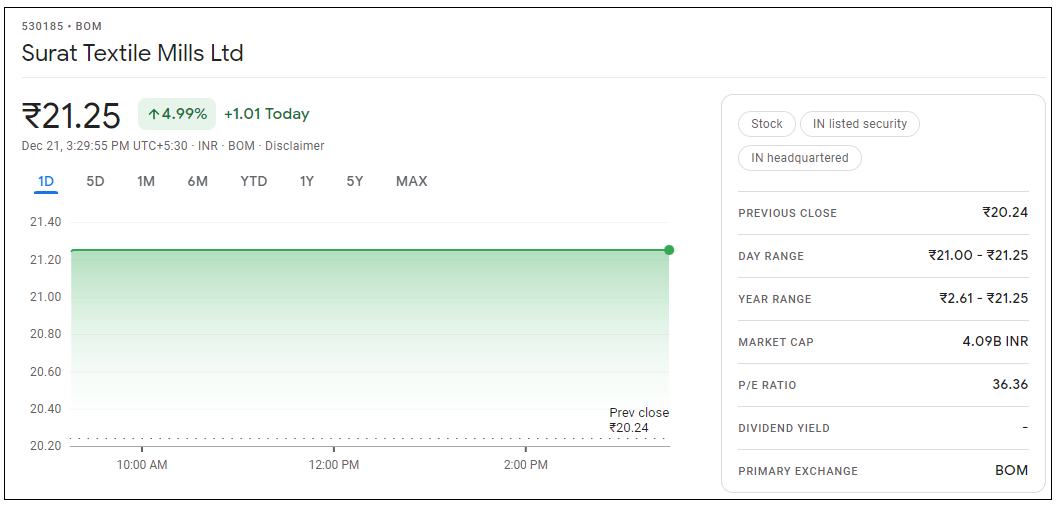Click the green 4.99% change badge
1057x506 pixels.
177,114
